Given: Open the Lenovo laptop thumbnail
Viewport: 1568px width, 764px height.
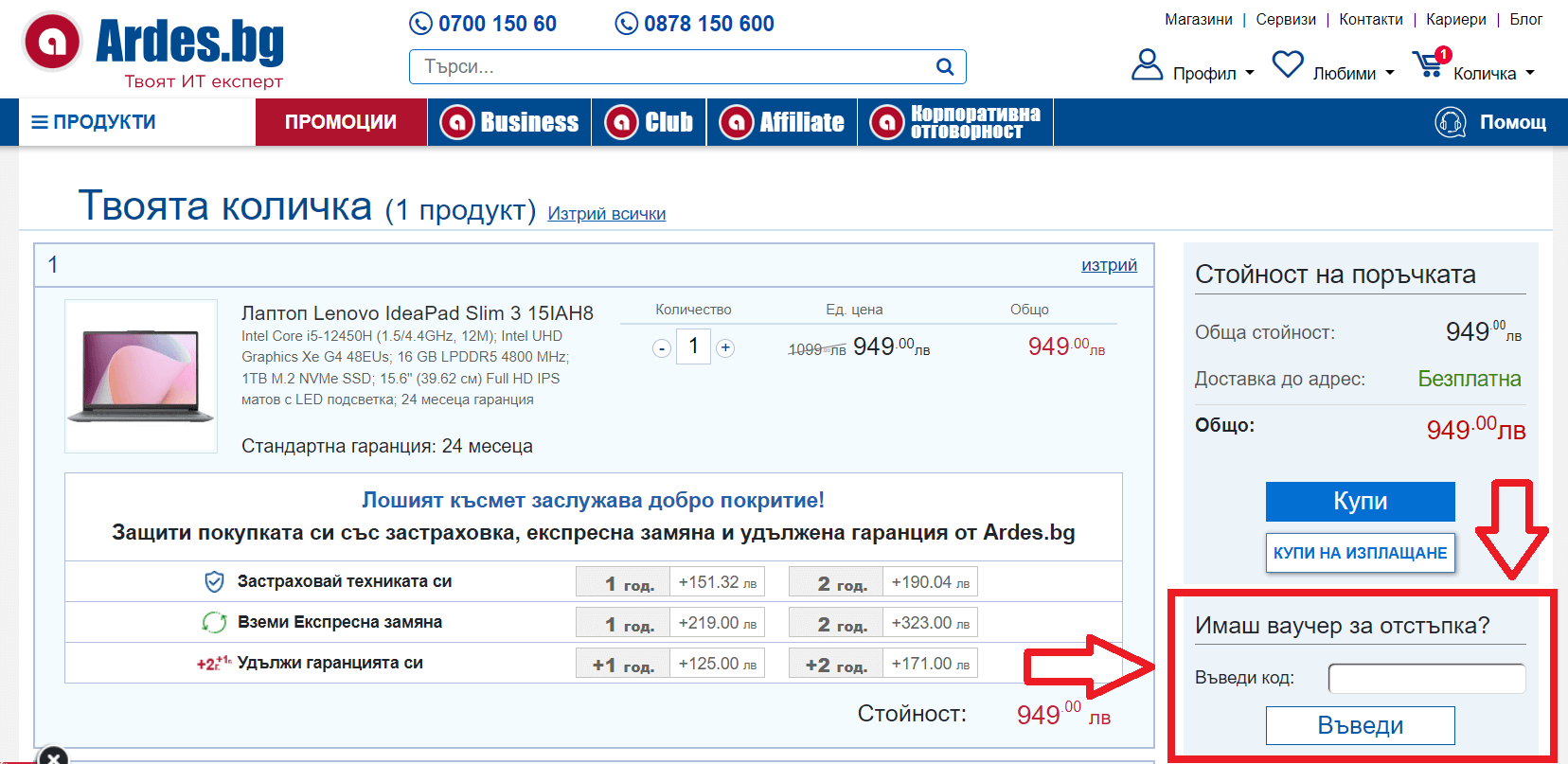Looking at the screenshot, I should pos(141,376).
